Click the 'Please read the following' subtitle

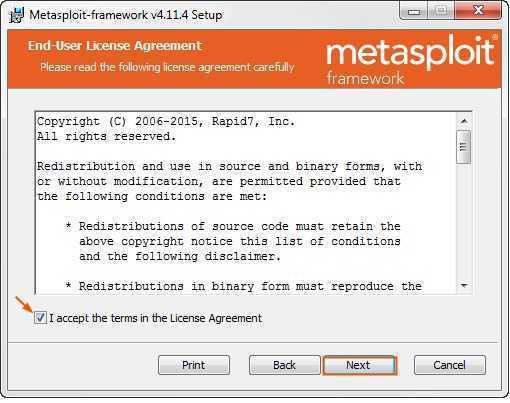click(x=167, y=67)
